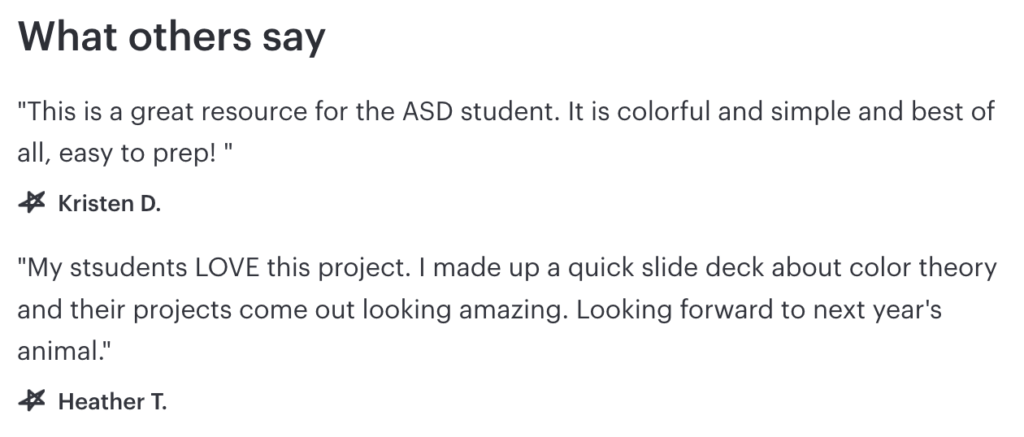Click the reviewer name Heather T.
Image resolution: width=1024 pixels, height=437 pixels.
pyautogui.click(x=112, y=402)
